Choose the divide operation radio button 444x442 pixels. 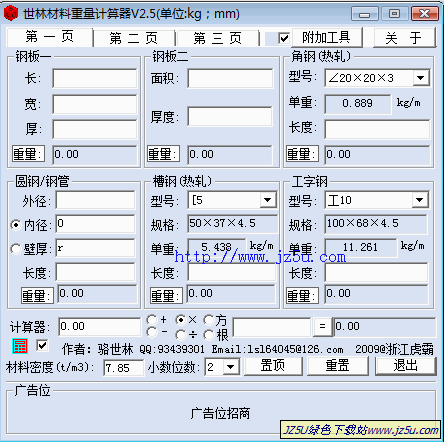click(x=180, y=334)
